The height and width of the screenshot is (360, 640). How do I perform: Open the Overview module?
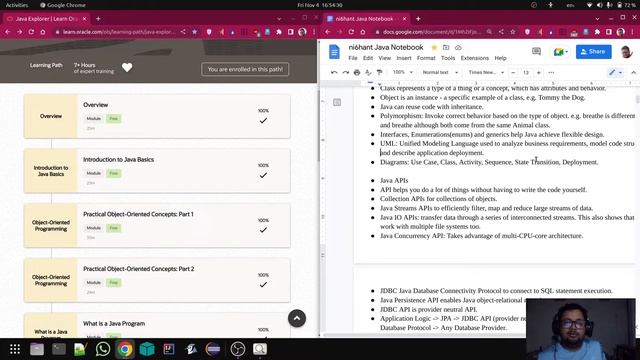coord(157,116)
